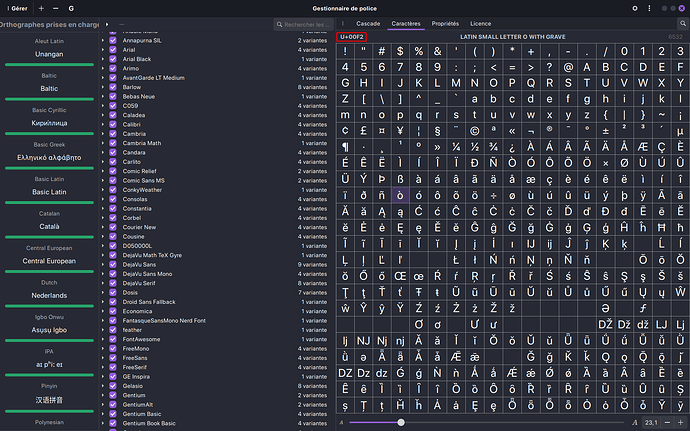Image resolution: width=690 pixels, height=431 pixels.
Task: Click the character search magnifier icon
Action: [x=683, y=24]
